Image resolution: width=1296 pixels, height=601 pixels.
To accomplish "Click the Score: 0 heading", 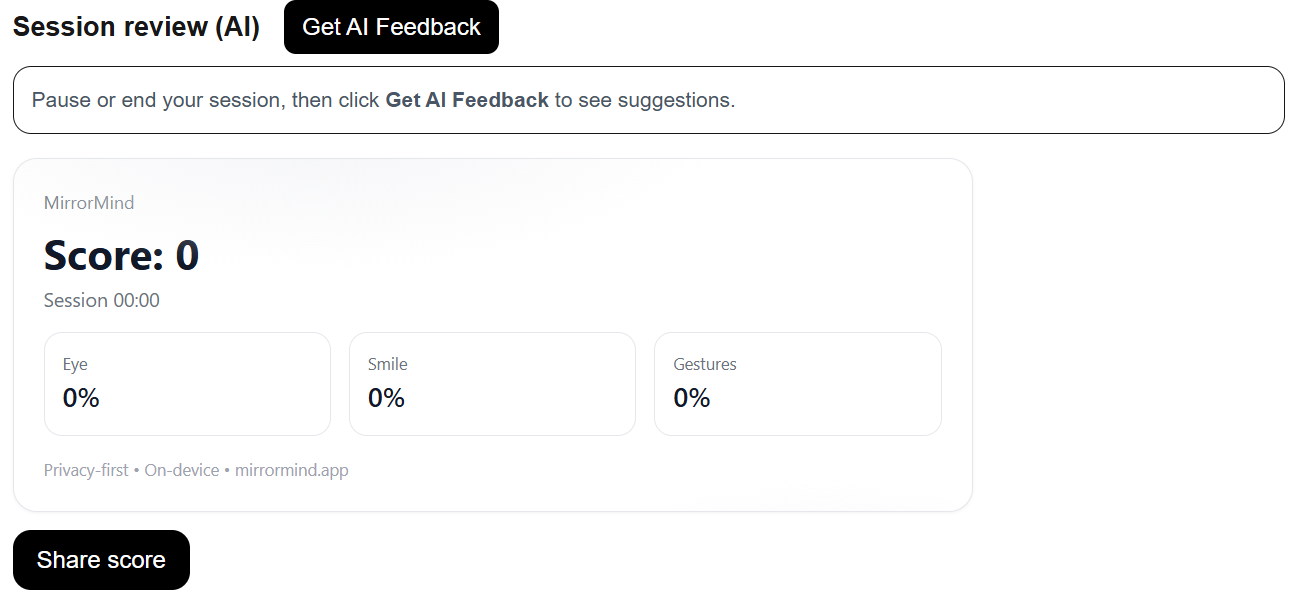I will click(122, 256).
